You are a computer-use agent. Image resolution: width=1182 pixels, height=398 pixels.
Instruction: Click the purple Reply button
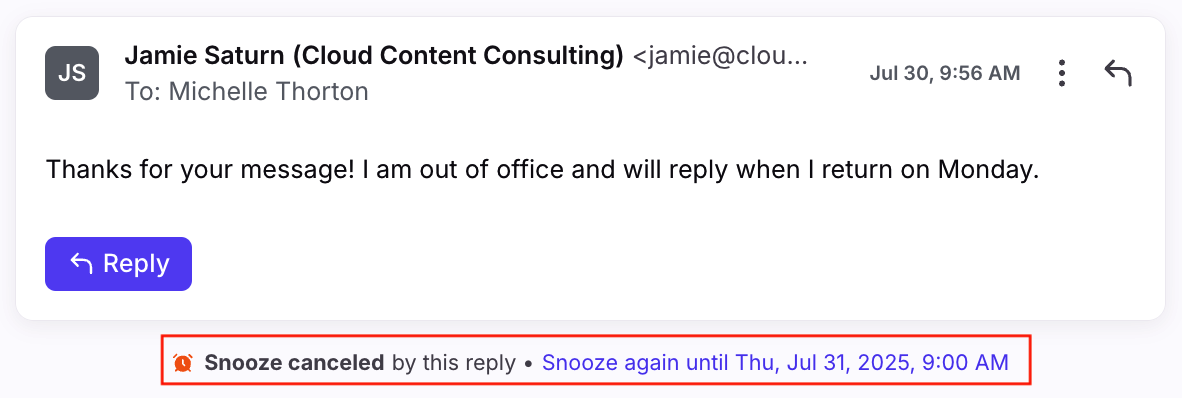point(118,264)
